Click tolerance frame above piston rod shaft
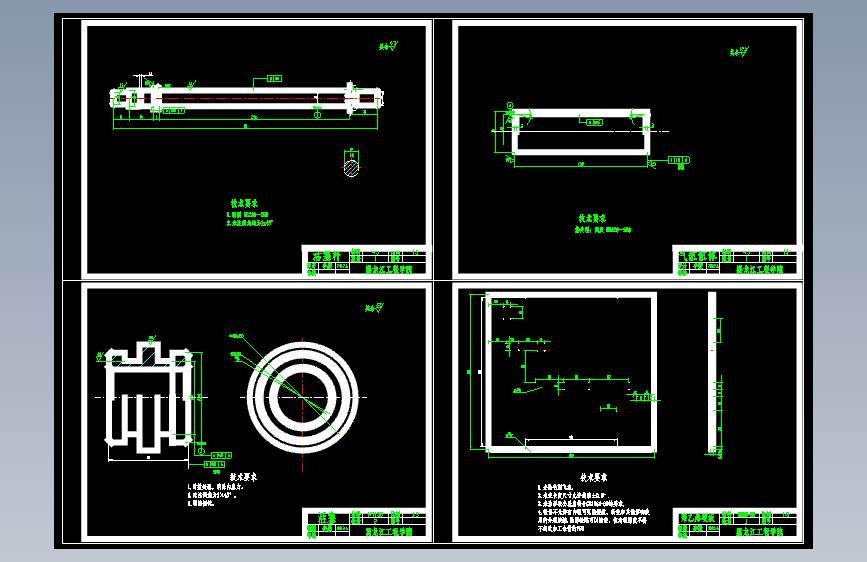 coord(275,79)
